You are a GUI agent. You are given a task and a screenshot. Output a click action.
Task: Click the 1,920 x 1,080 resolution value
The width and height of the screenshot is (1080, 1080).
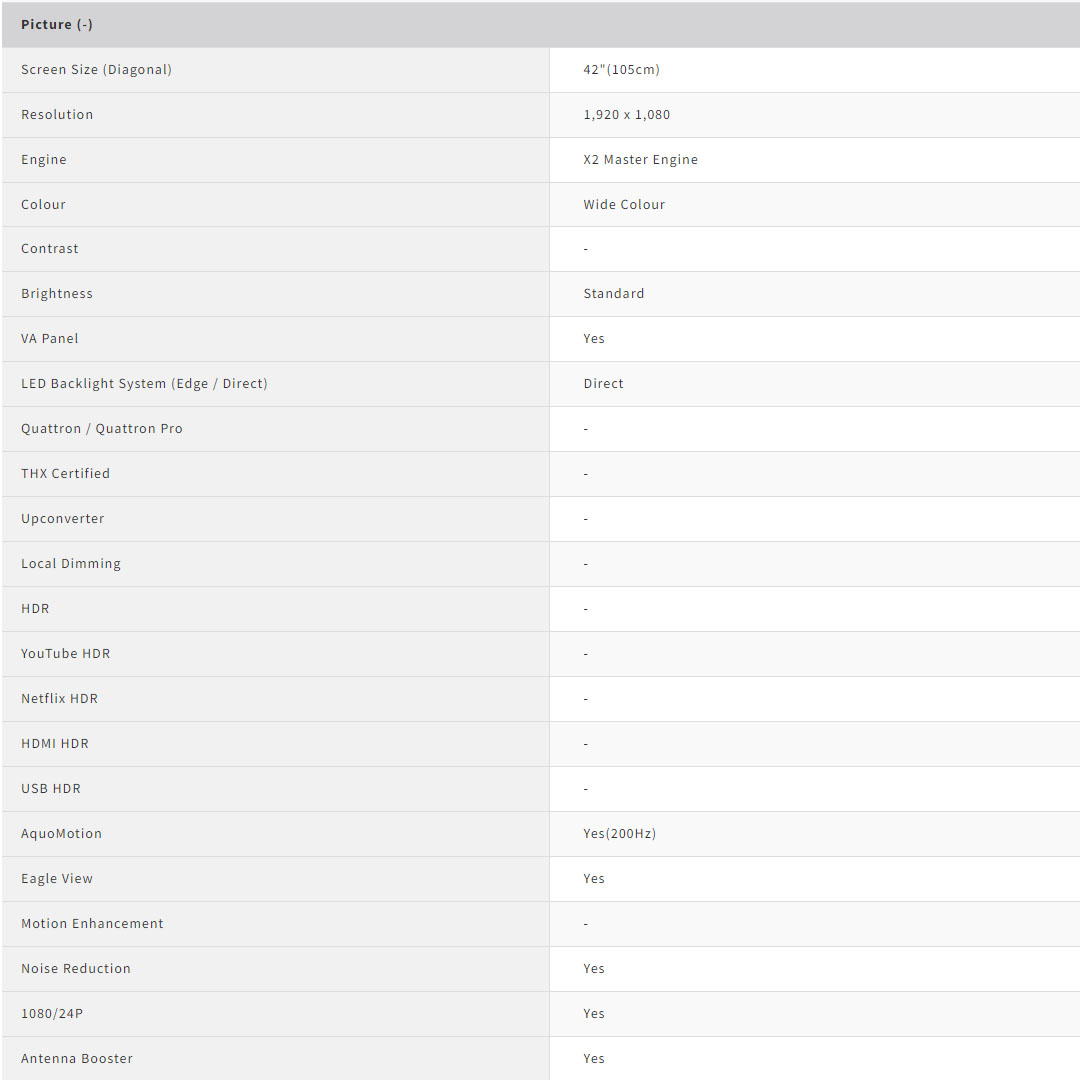click(626, 115)
